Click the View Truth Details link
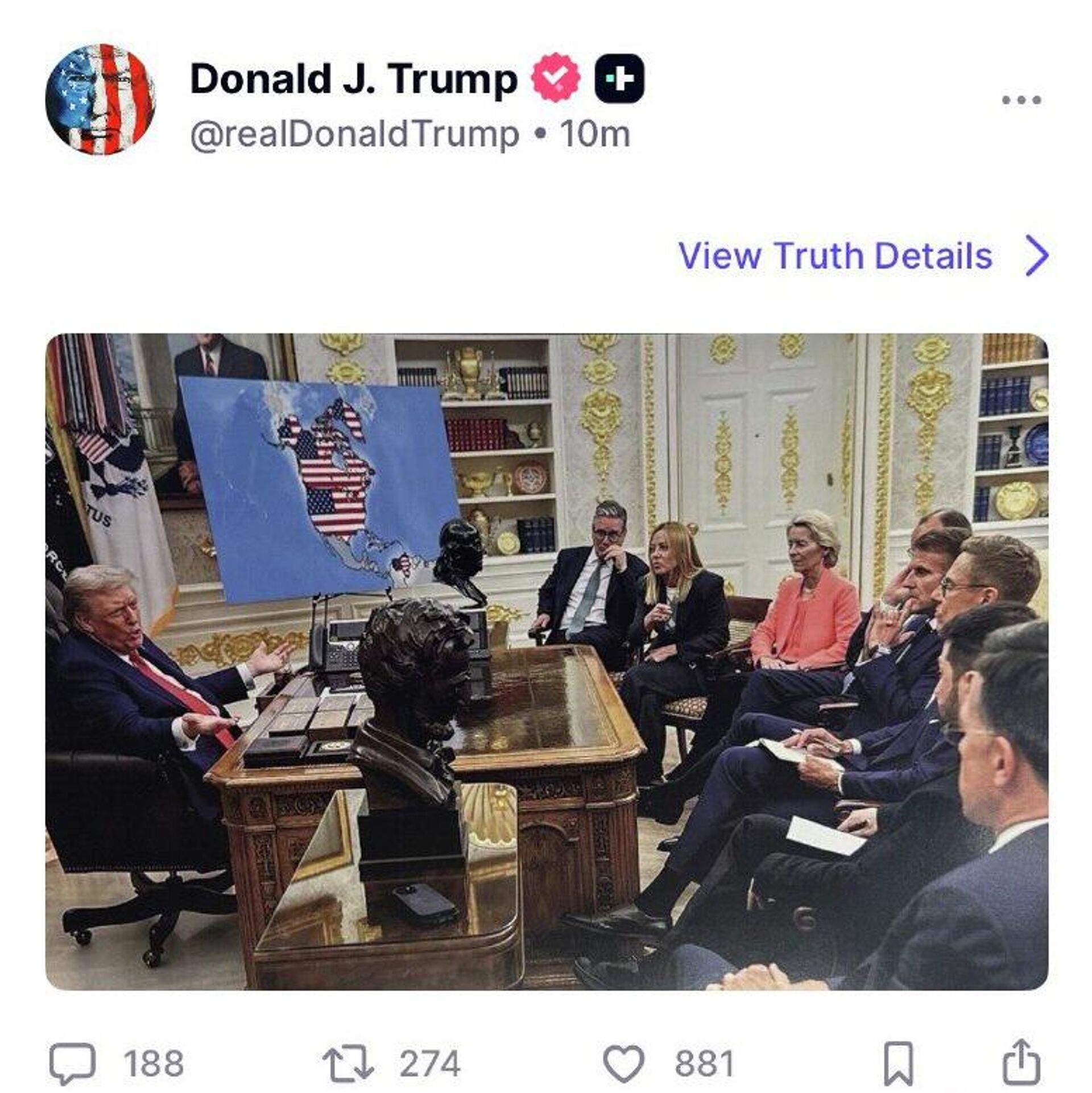Screen dimensions: 1092x1093 (x=835, y=255)
